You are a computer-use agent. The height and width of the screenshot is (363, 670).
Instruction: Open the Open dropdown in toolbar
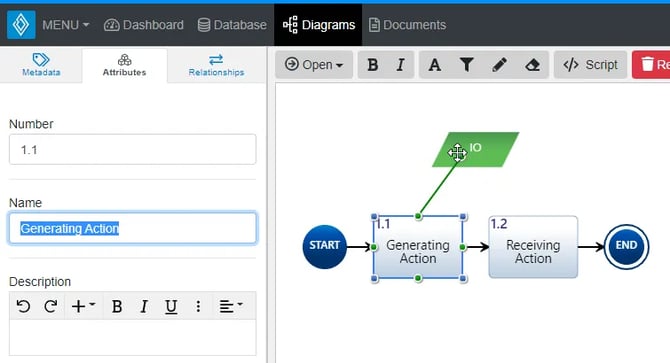314,65
